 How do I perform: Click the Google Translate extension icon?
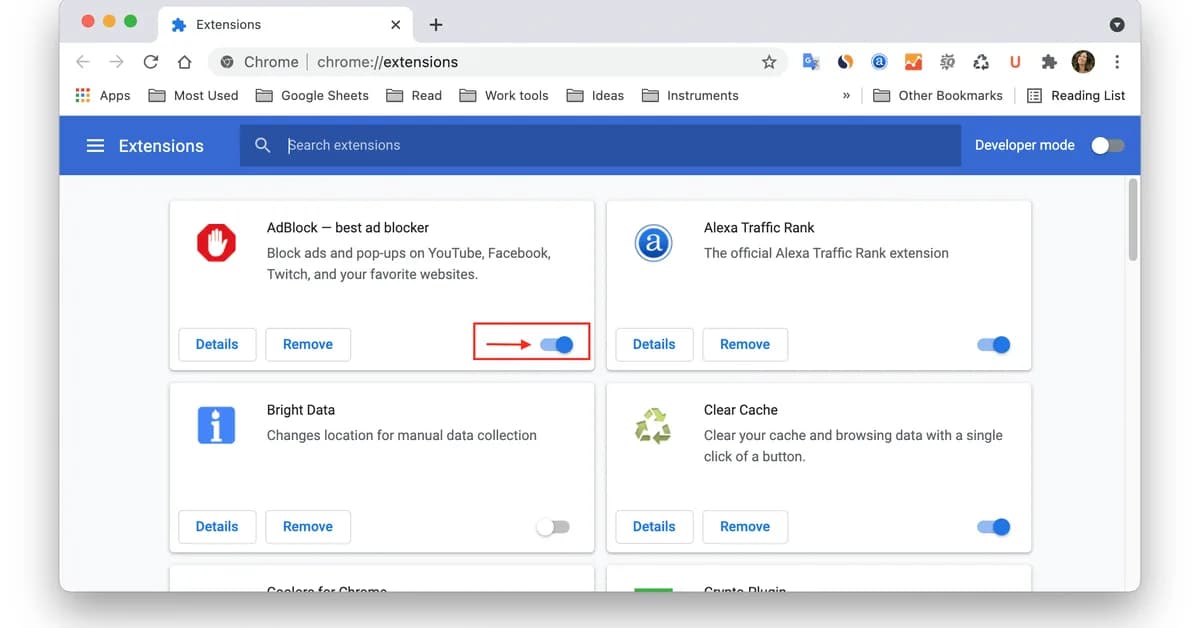click(x=811, y=62)
